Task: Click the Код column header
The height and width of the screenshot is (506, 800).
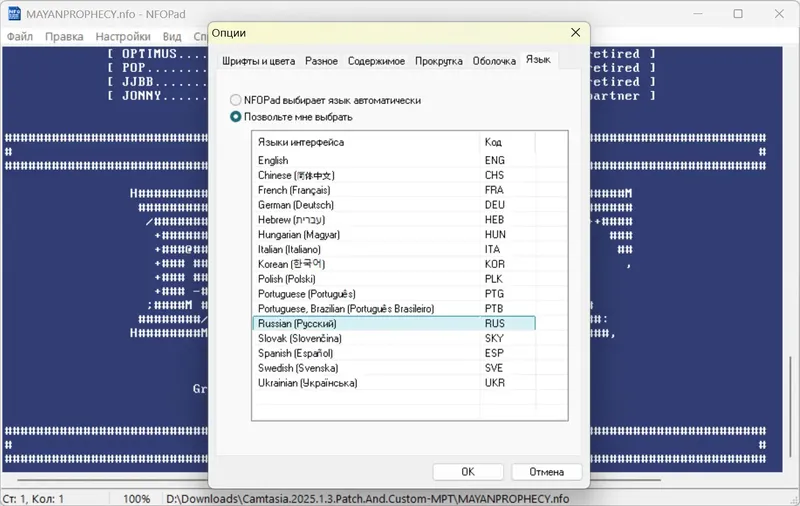Action: pos(508,142)
